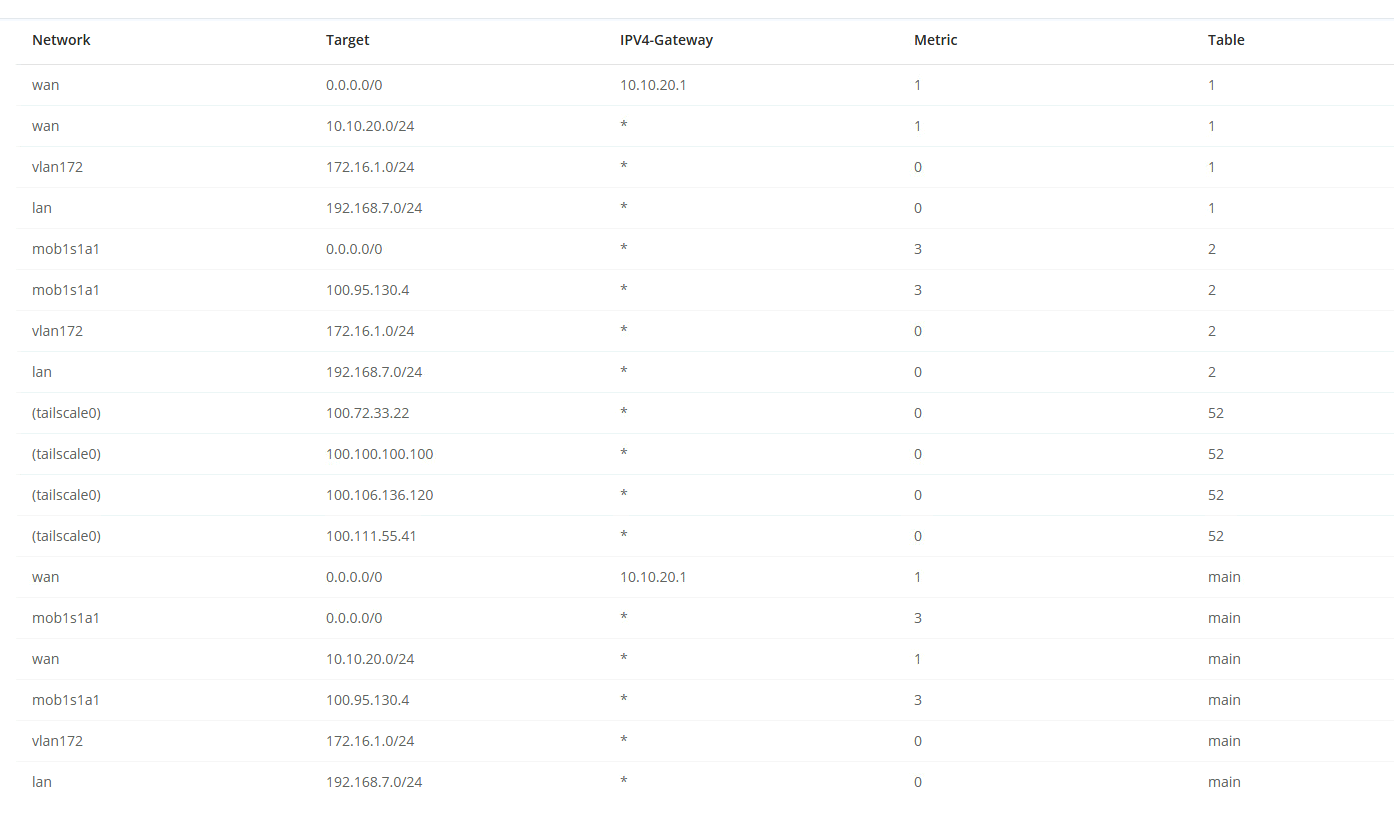Click the last row's main table cell
The image size is (1394, 828).
pos(1224,782)
